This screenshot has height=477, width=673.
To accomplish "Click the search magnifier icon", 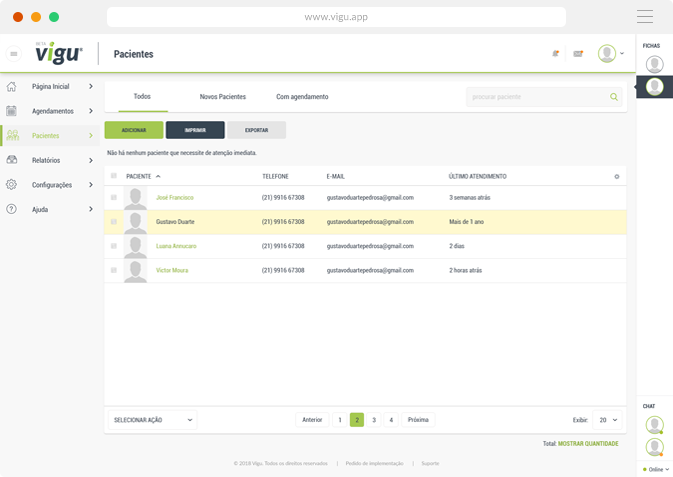I will (x=614, y=97).
